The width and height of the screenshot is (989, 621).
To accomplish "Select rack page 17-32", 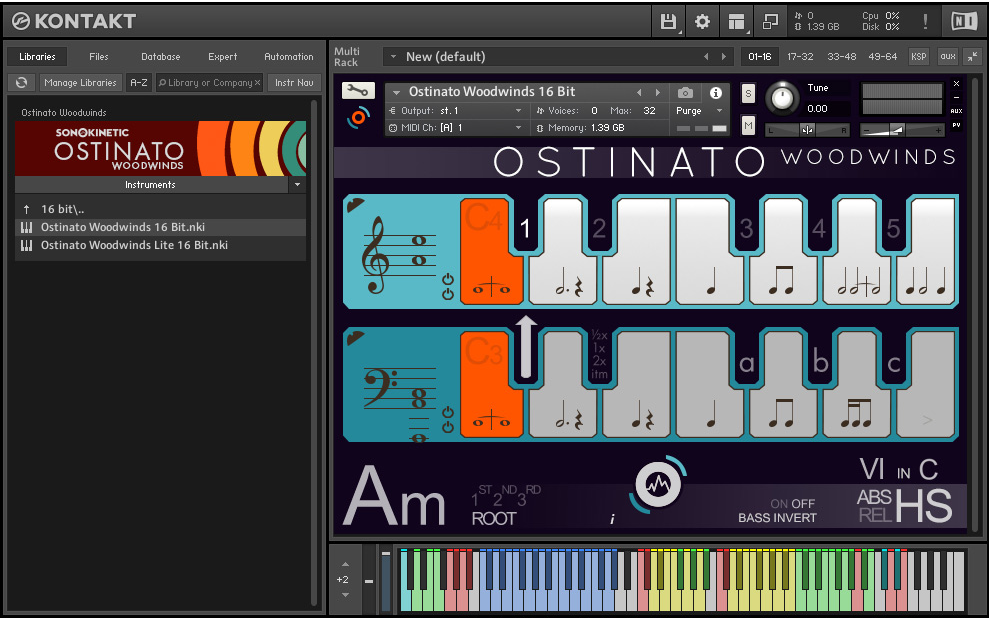I will click(x=800, y=57).
